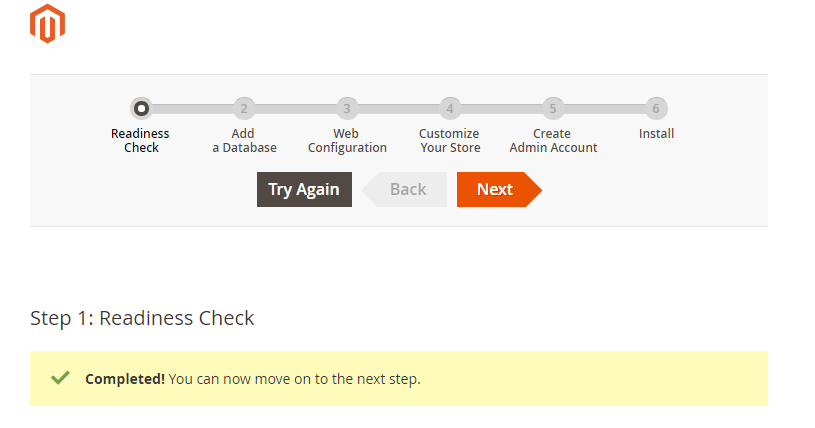Click the orange Next button
The image size is (815, 428).
pyautogui.click(x=497, y=189)
